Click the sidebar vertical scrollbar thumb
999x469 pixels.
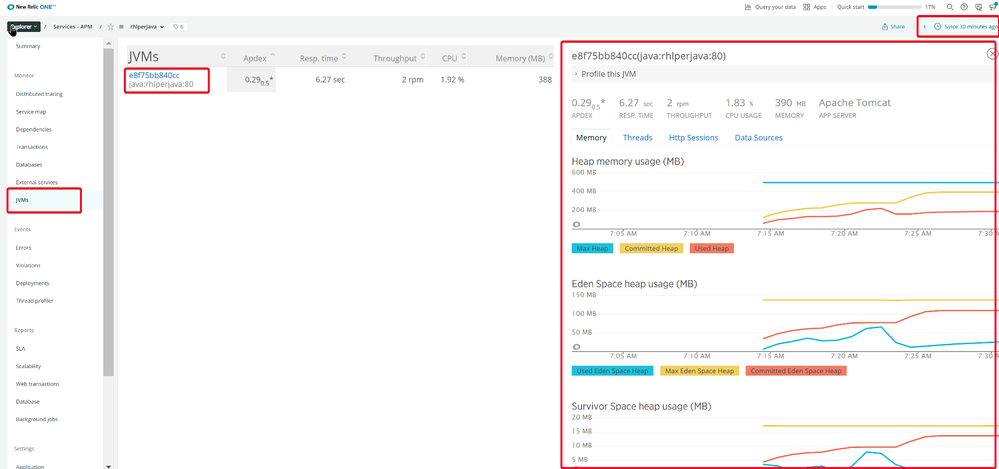[108, 210]
